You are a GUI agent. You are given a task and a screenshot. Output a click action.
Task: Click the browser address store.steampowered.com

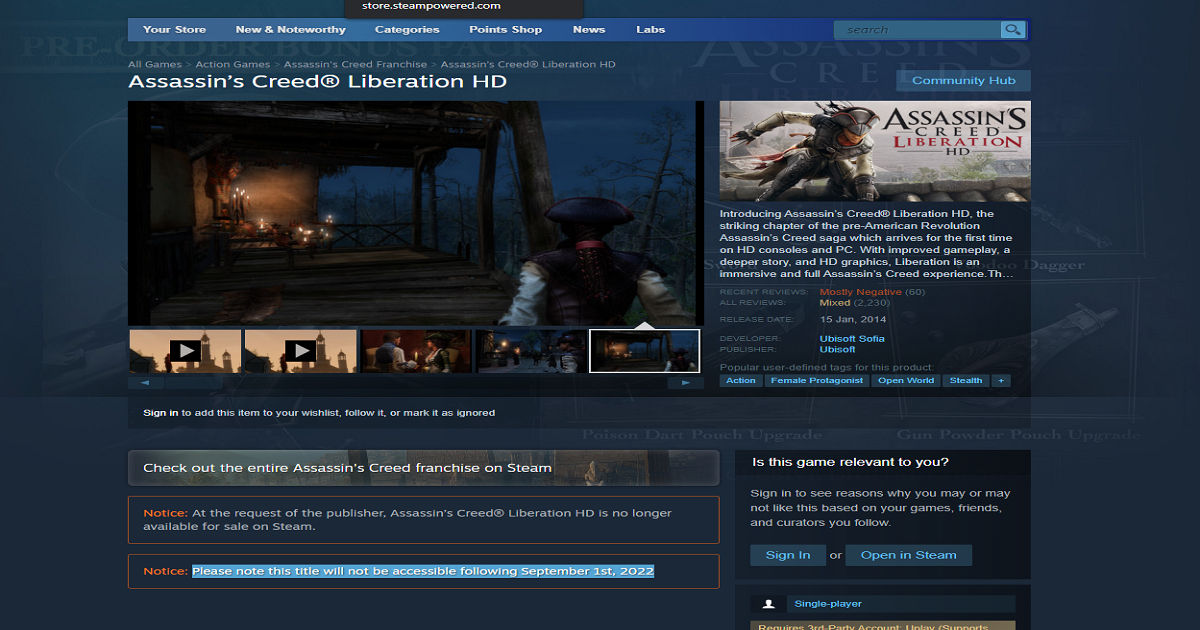[433, 6]
